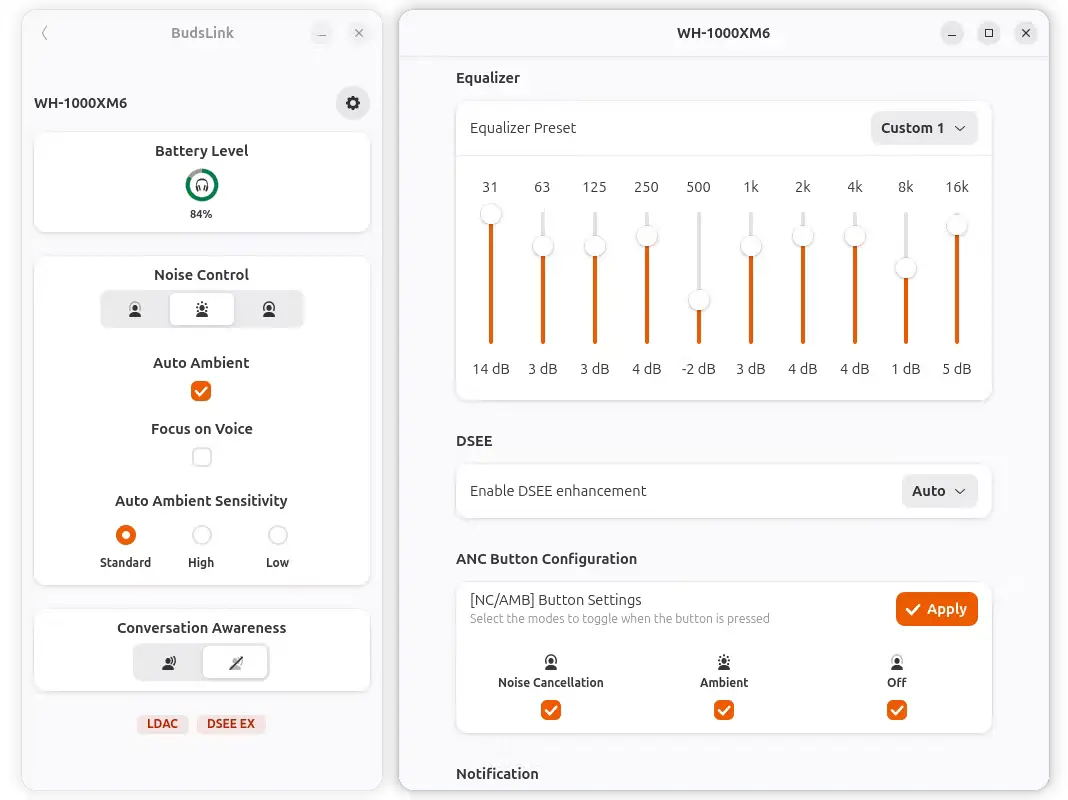Maximize the WH-1000XM6 settings window
The height and width of the screenshot is (800, 1068).
click(x=989, y=33)
